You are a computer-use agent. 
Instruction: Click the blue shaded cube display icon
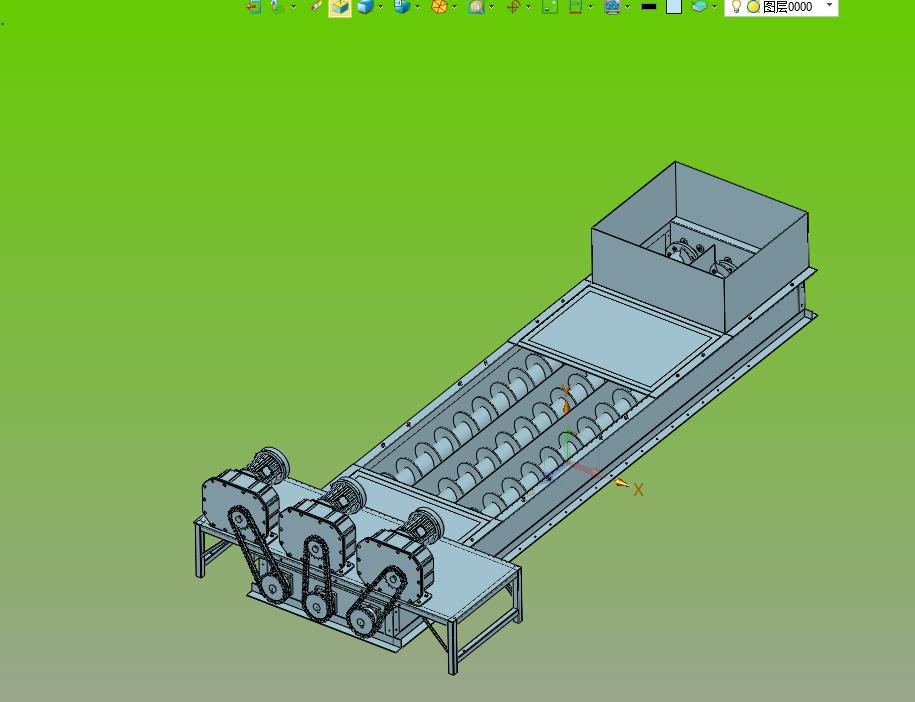point(365,6)
